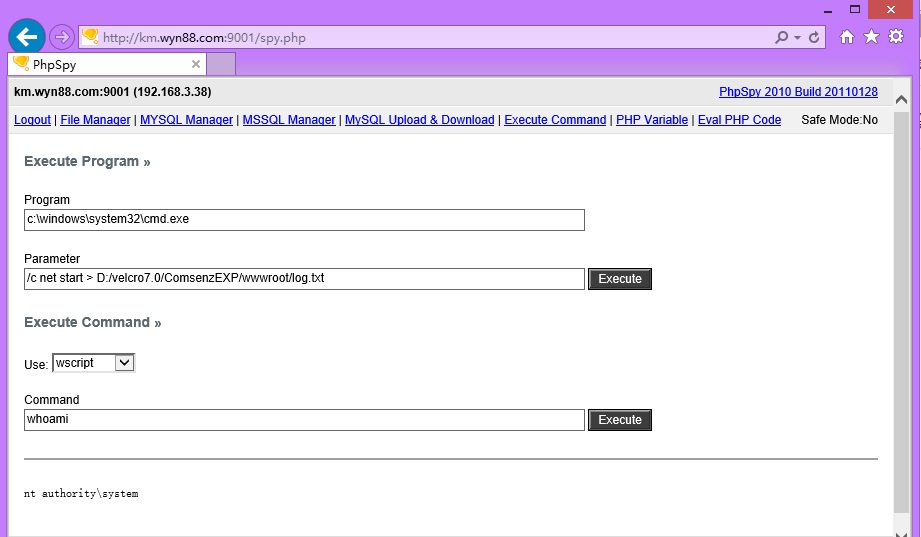Select the PhpSpy browser tab

(x=107, y=64)
